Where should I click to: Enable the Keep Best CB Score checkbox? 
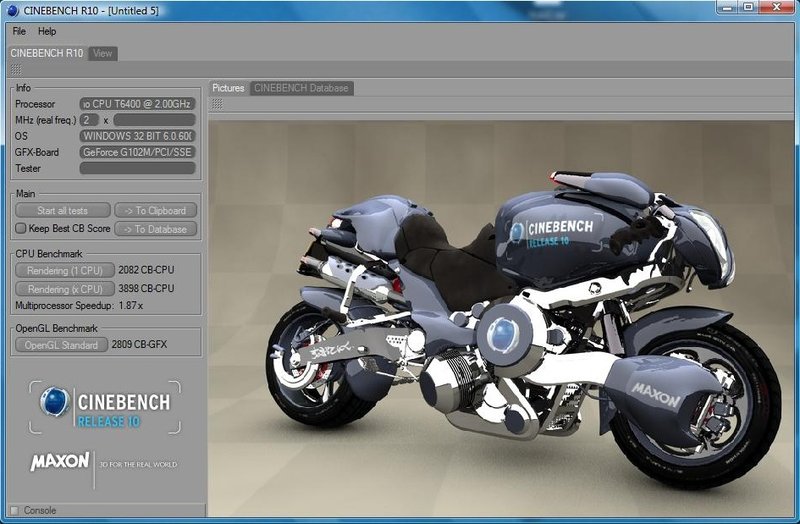pyautogui.click(x=20, y=228)
